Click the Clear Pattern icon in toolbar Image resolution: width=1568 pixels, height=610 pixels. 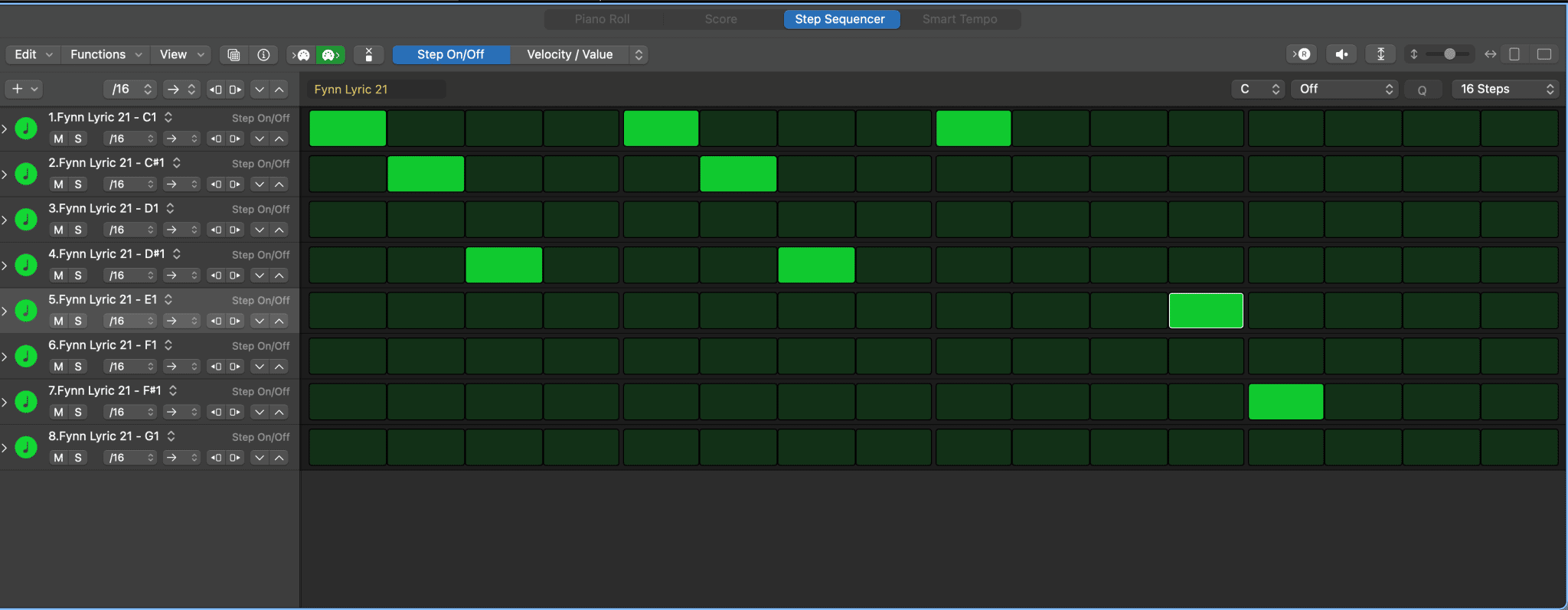point(368,54)
